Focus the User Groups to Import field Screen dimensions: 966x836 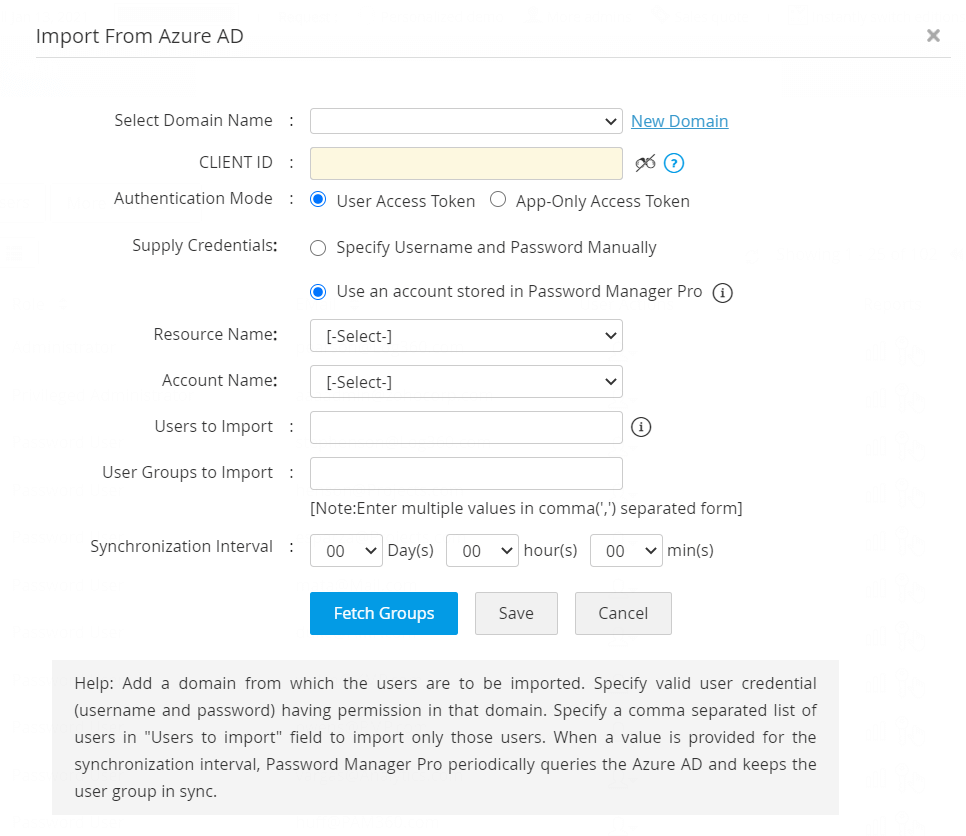[x=466, y=473]
